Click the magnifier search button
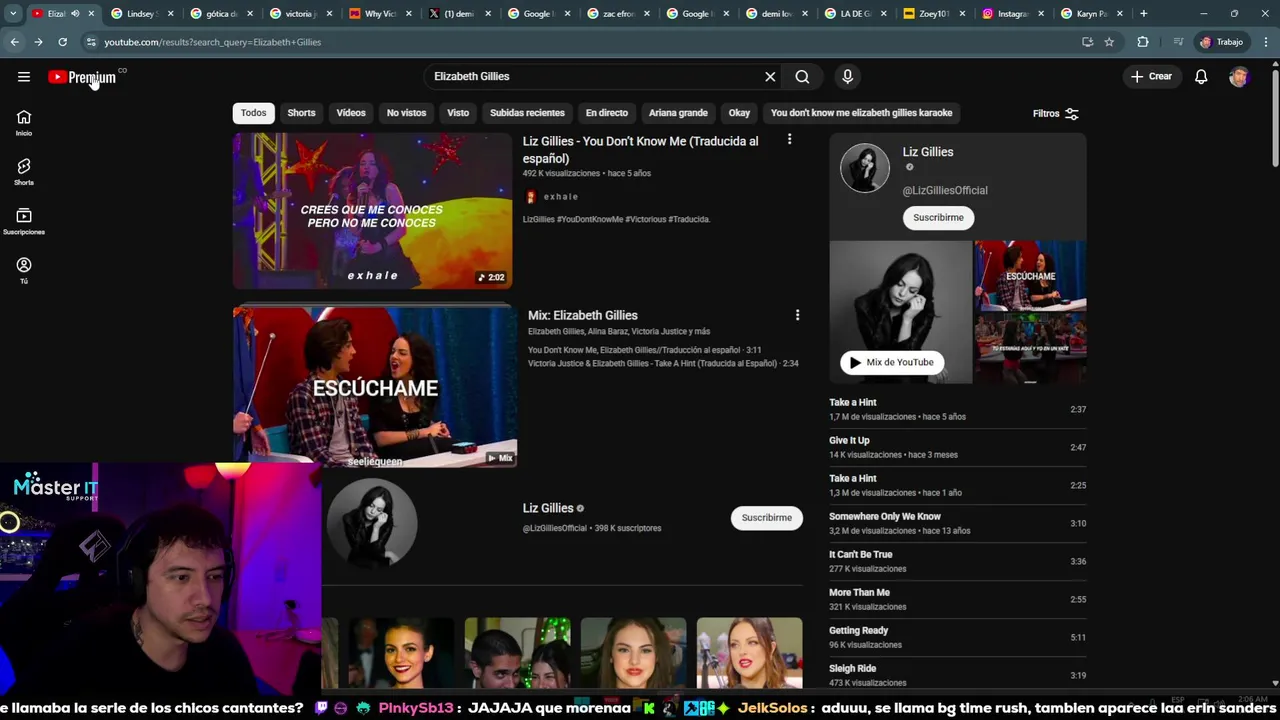 pyautogui.click(x=802, y=77)
